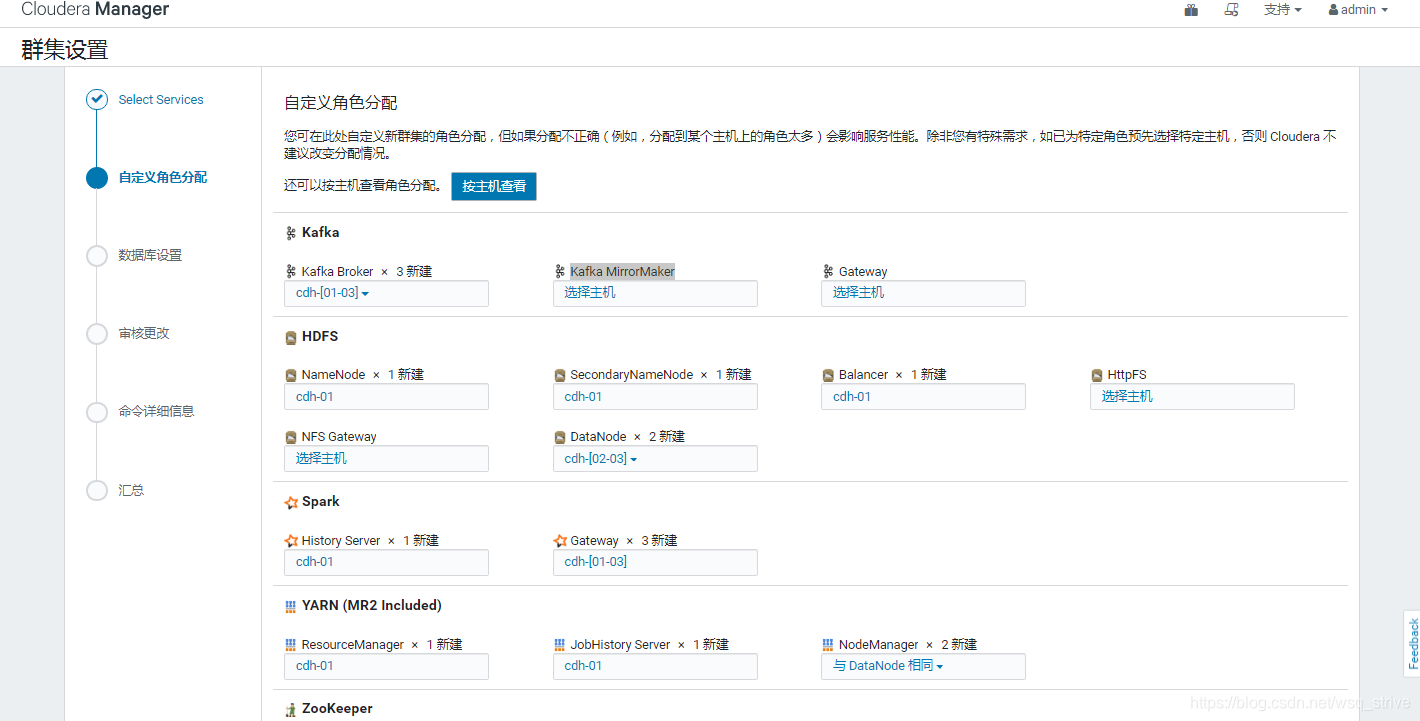Image resolution: width=1420 pixels, height=721 pixels.
Task: Select hosts for Kafka Gateway
Action: pyautogui.click(x=923, y=293)
